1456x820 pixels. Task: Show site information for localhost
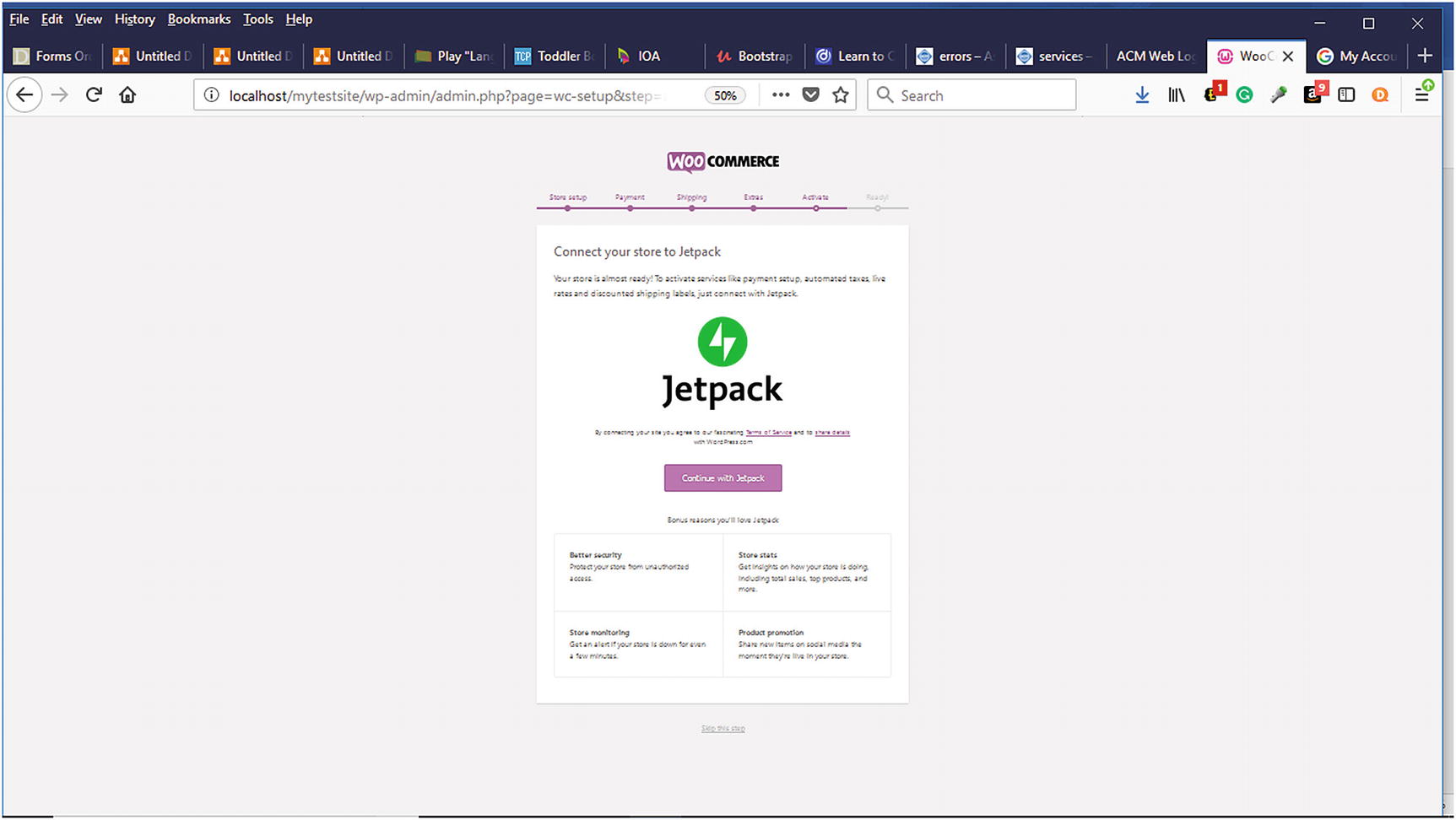point(212,95)
